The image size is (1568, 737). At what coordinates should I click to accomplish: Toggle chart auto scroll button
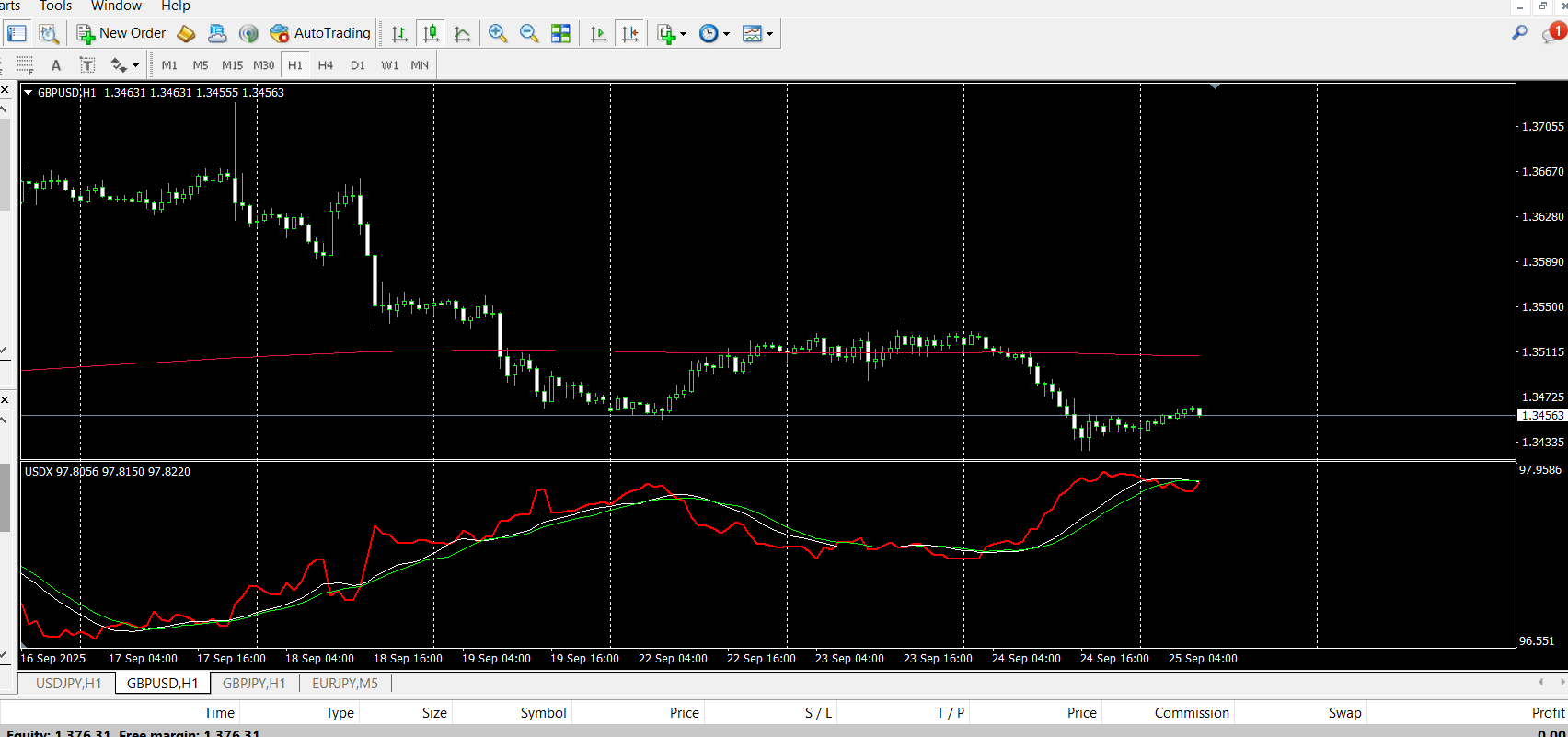[x=598, y=34]
